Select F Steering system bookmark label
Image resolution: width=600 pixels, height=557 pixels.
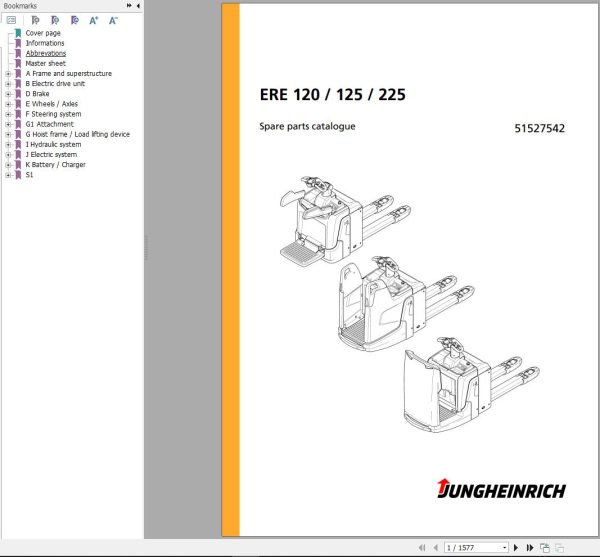point(53,114)
